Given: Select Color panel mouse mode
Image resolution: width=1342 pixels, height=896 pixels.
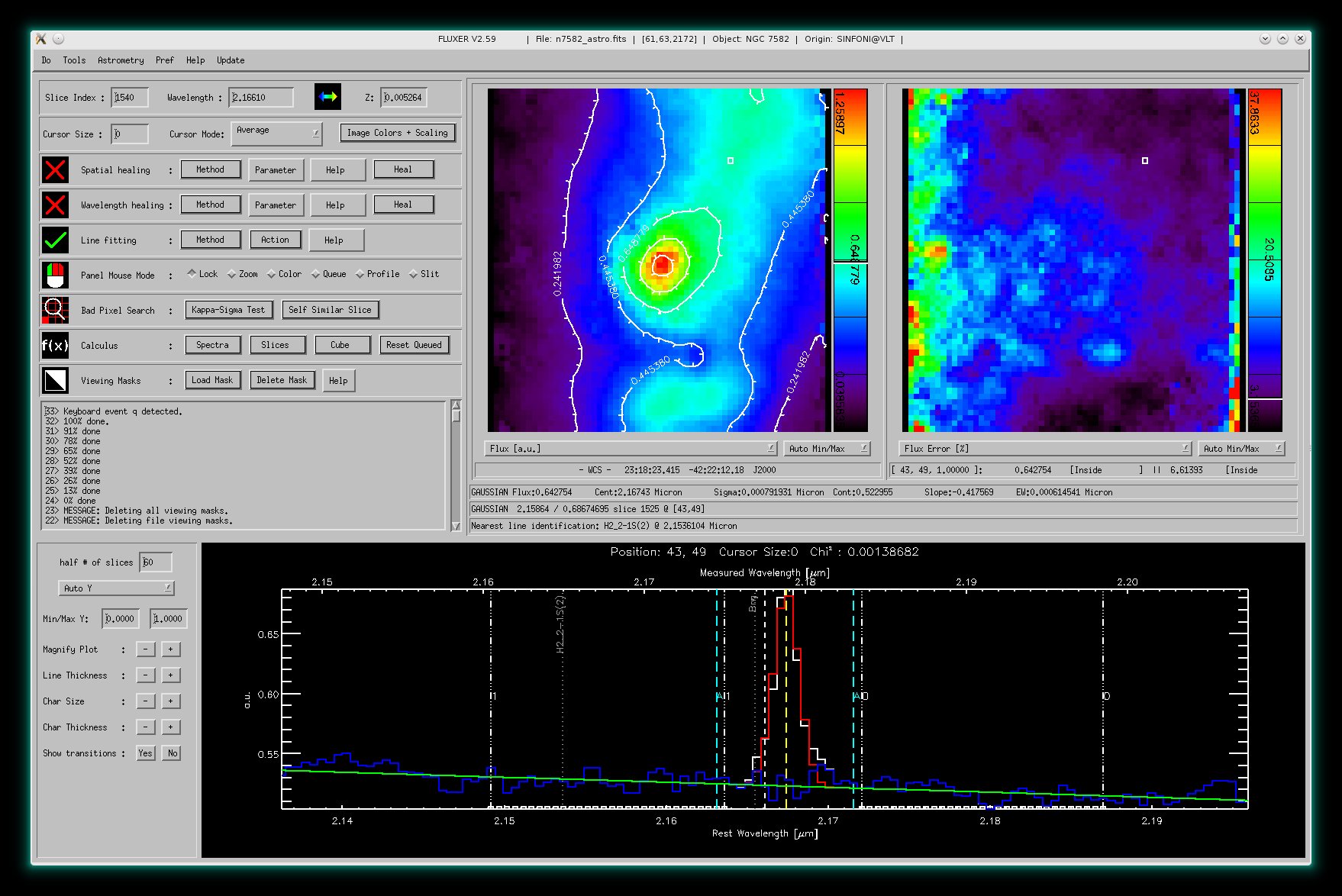Looking at the screenshot, I should click(x=284, y=274).
